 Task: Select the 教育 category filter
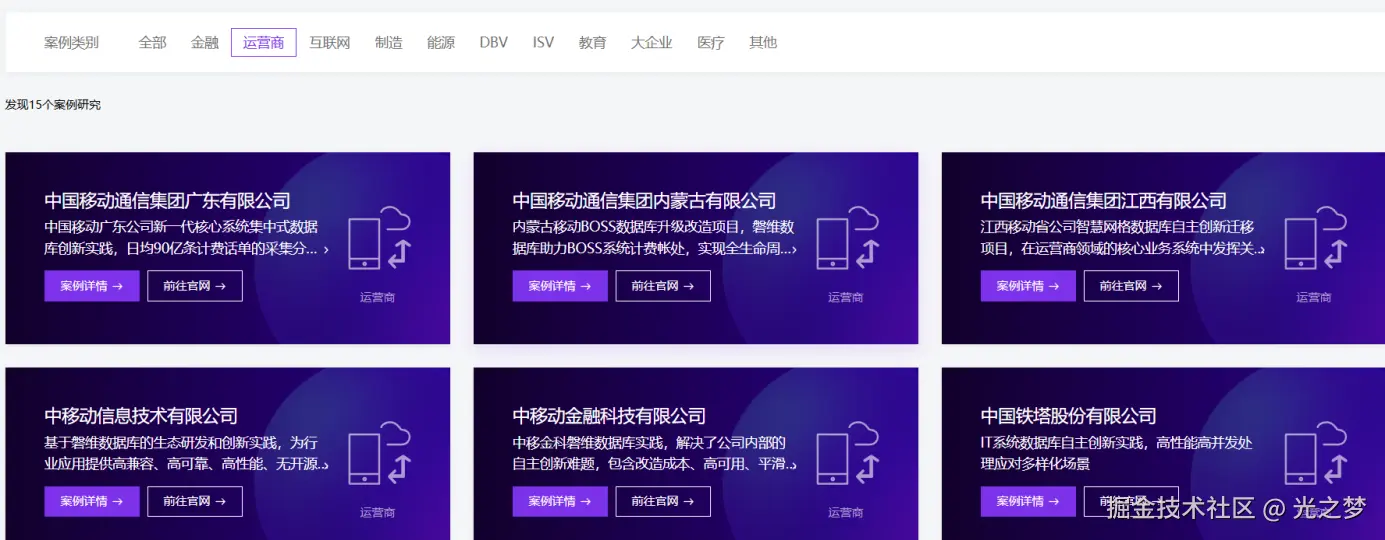[x=593, y=43]
